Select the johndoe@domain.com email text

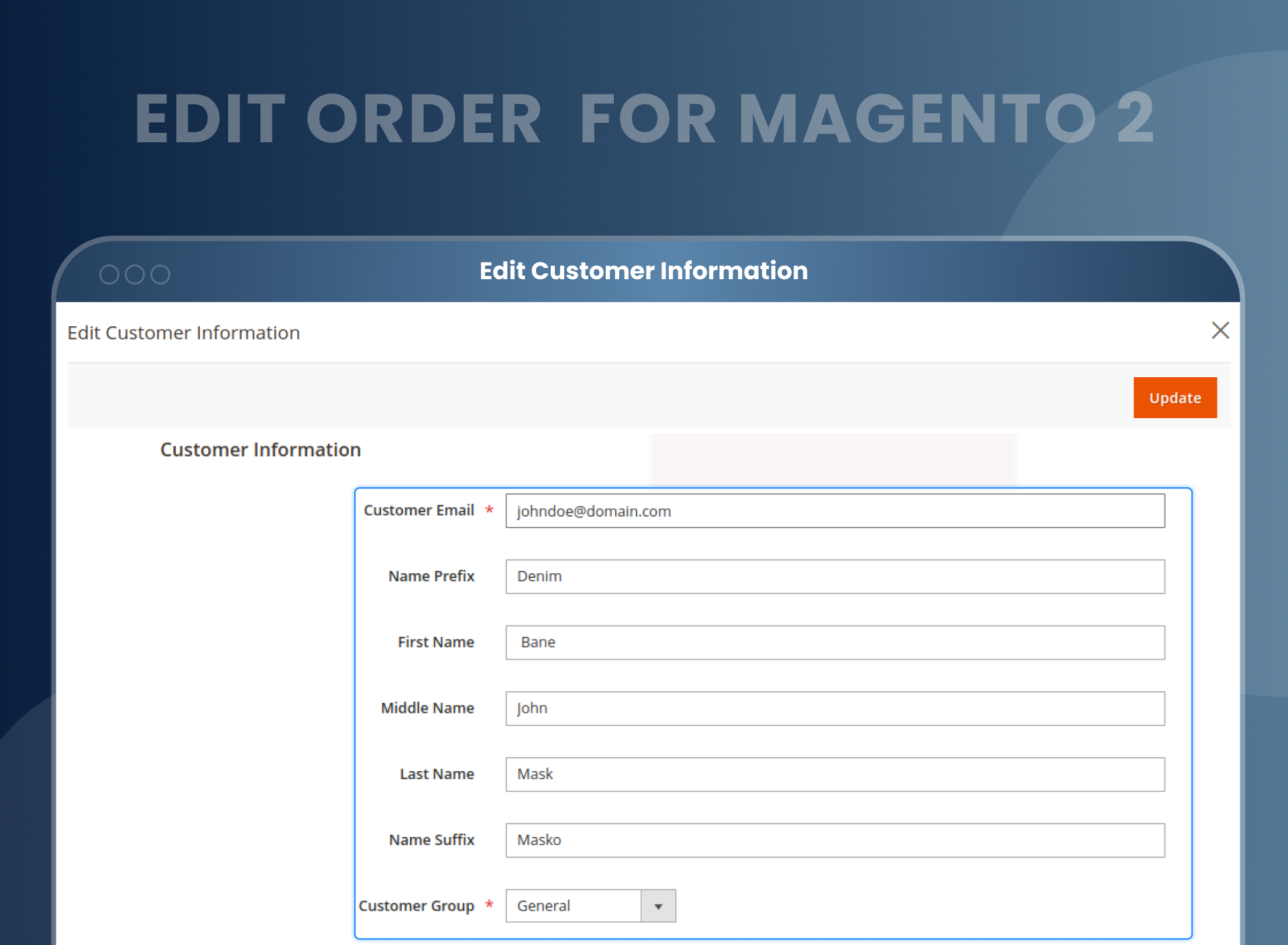(x=594, y=511)
